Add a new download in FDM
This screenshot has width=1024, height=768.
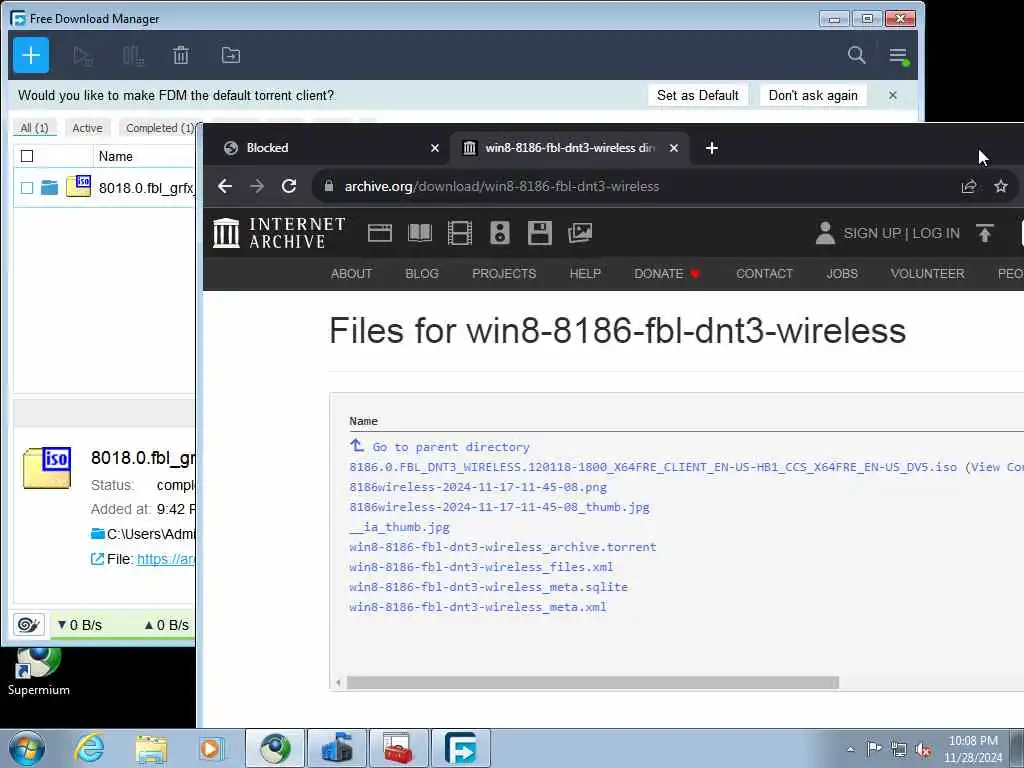[31, 55]
